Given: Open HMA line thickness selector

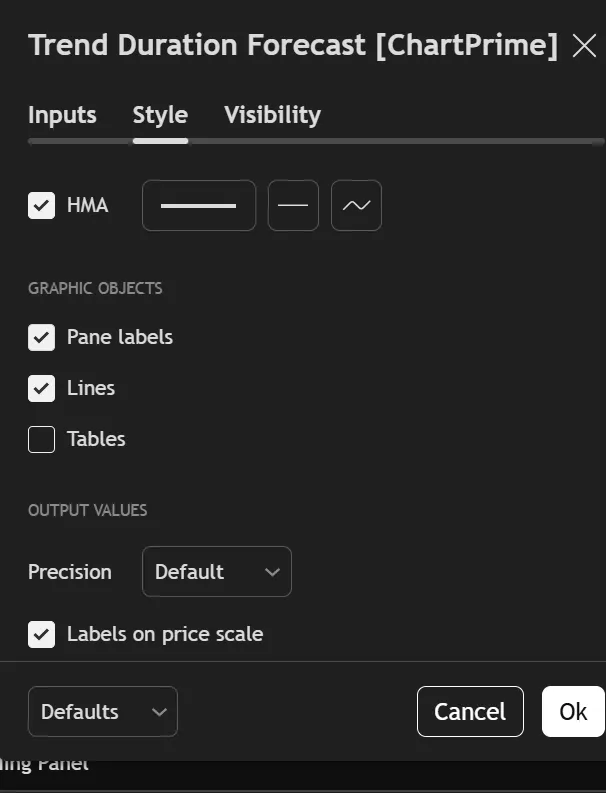Looking at the screenshot, I should [293, 206].
